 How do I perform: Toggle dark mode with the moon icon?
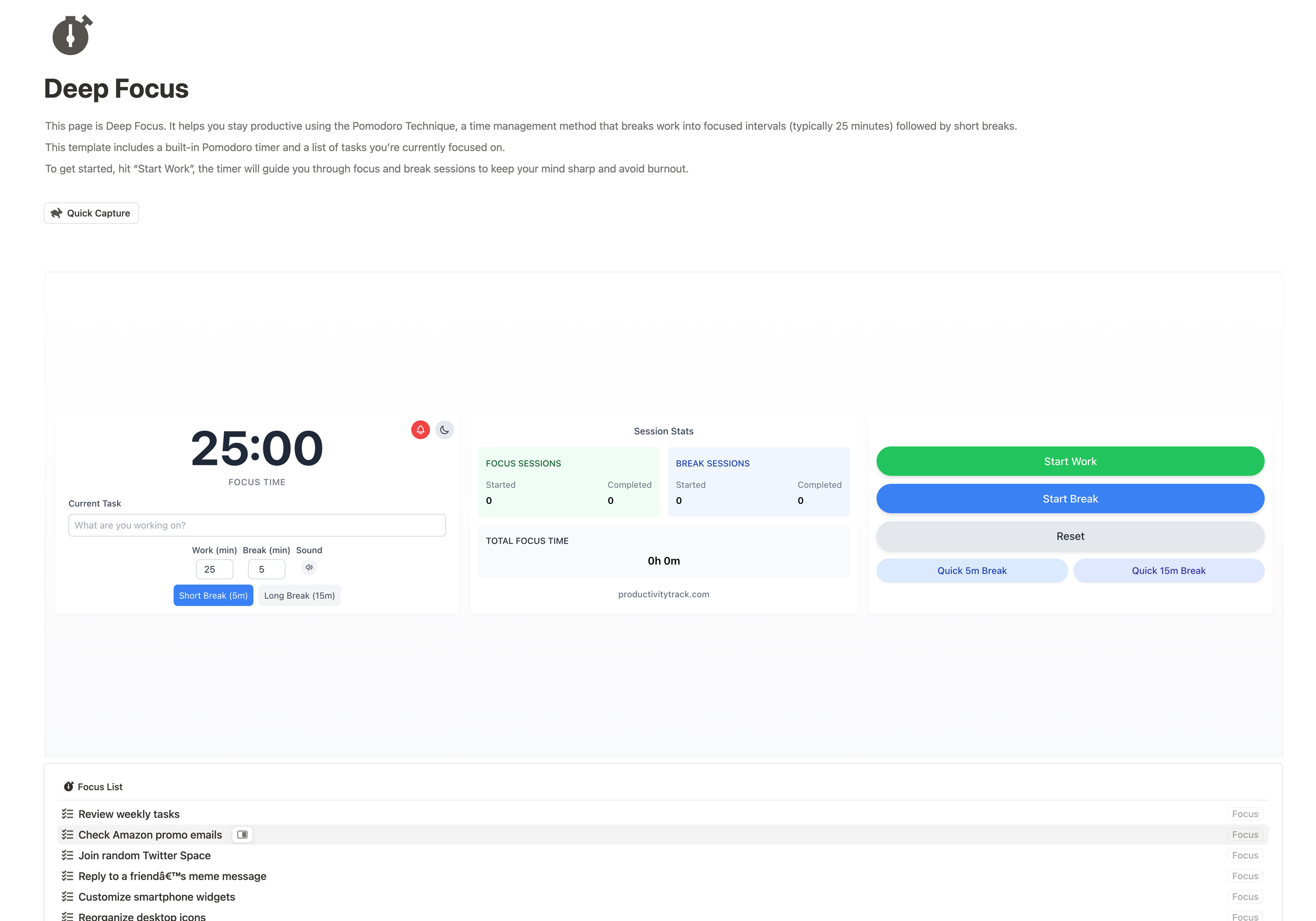[x=444, y=430]
